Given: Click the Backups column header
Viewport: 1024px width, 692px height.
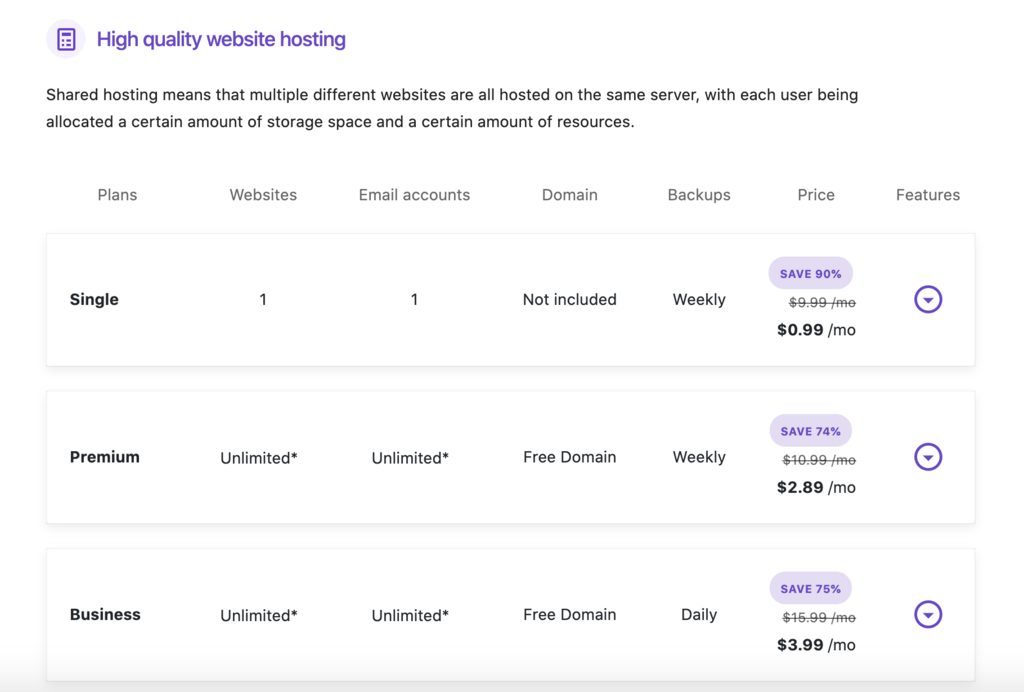Looking at the screenshot, I should (698, 195).
